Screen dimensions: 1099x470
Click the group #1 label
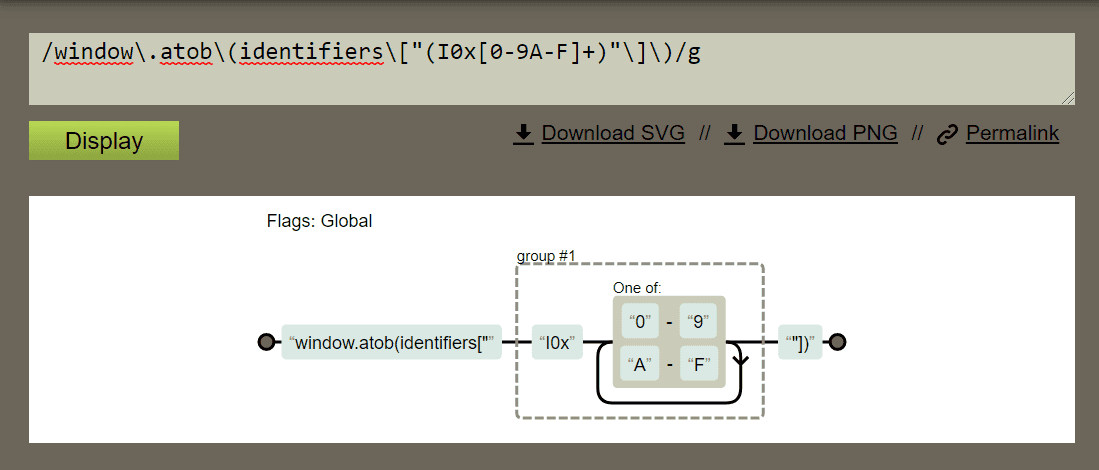click(546, 256)
